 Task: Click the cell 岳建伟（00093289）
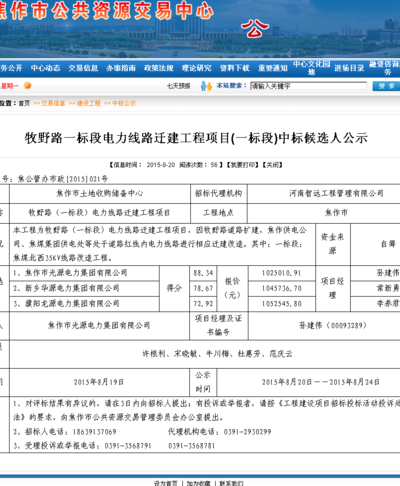click(333, 325)
